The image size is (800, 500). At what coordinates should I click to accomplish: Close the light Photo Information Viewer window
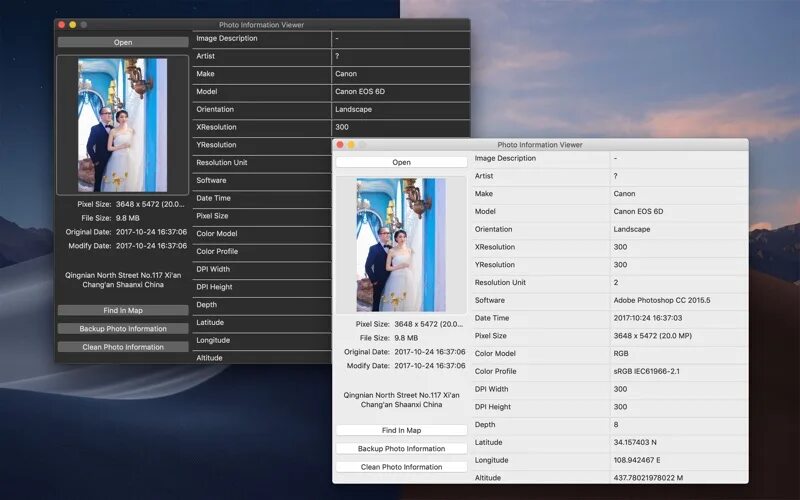tap(340, 144)
